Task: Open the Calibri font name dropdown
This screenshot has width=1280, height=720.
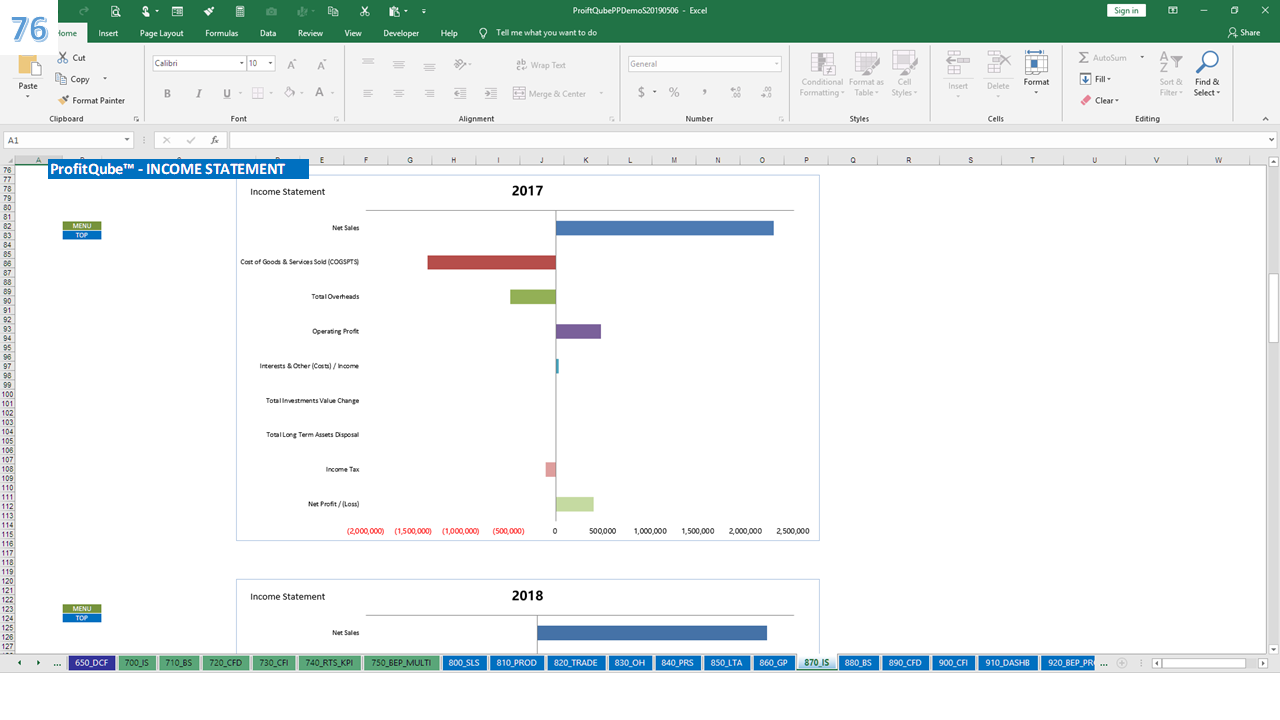Action: [241, 63]
